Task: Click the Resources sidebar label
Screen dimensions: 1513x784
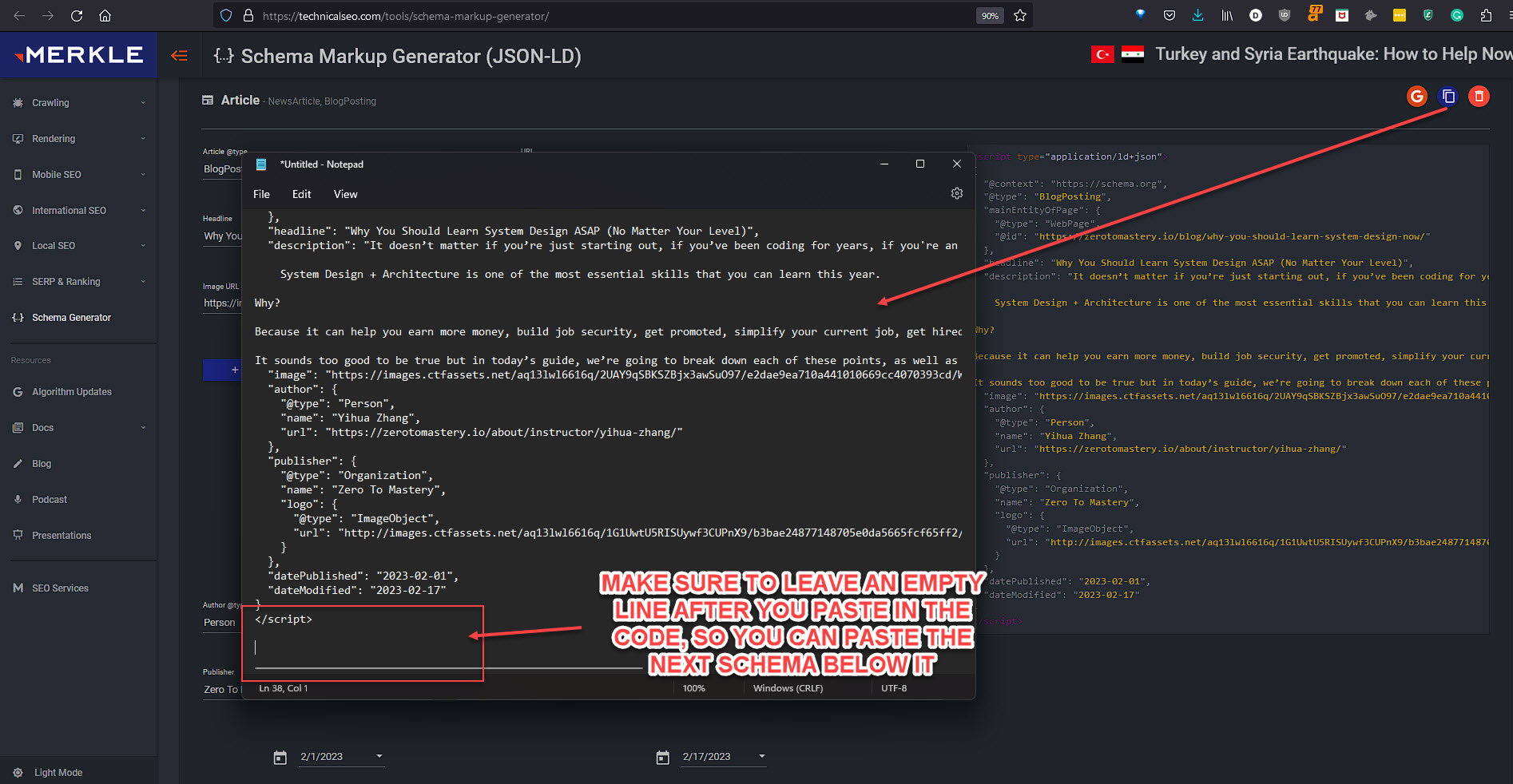Action: 30,360
